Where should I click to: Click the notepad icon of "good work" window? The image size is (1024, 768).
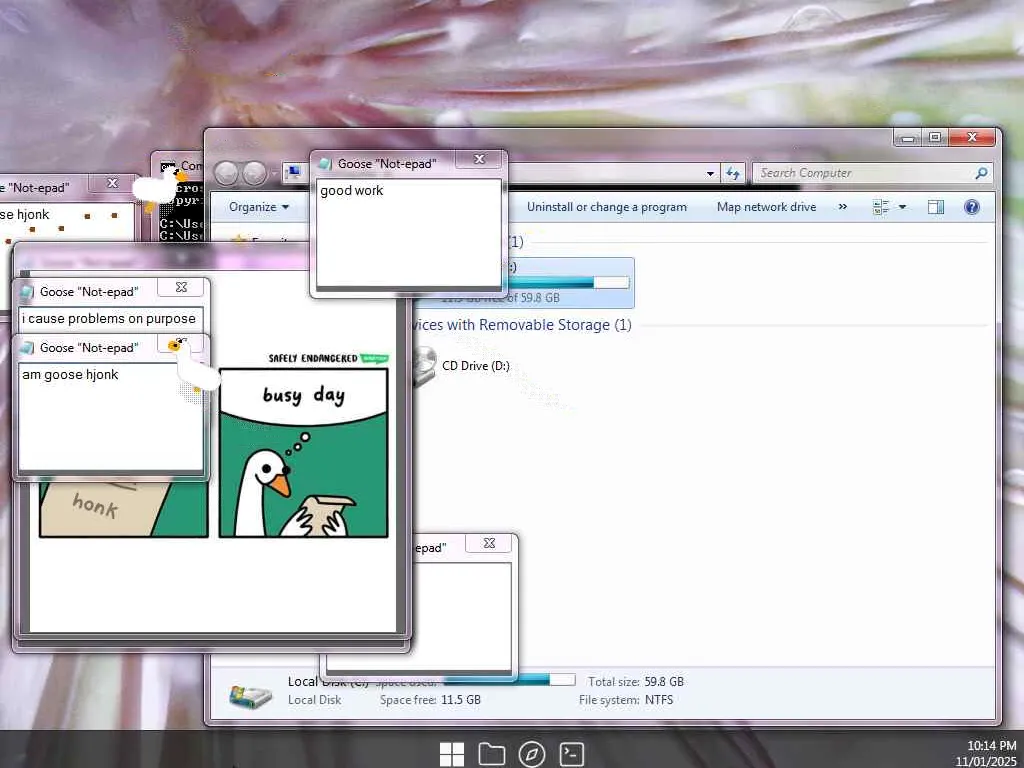tap(325, 164)
